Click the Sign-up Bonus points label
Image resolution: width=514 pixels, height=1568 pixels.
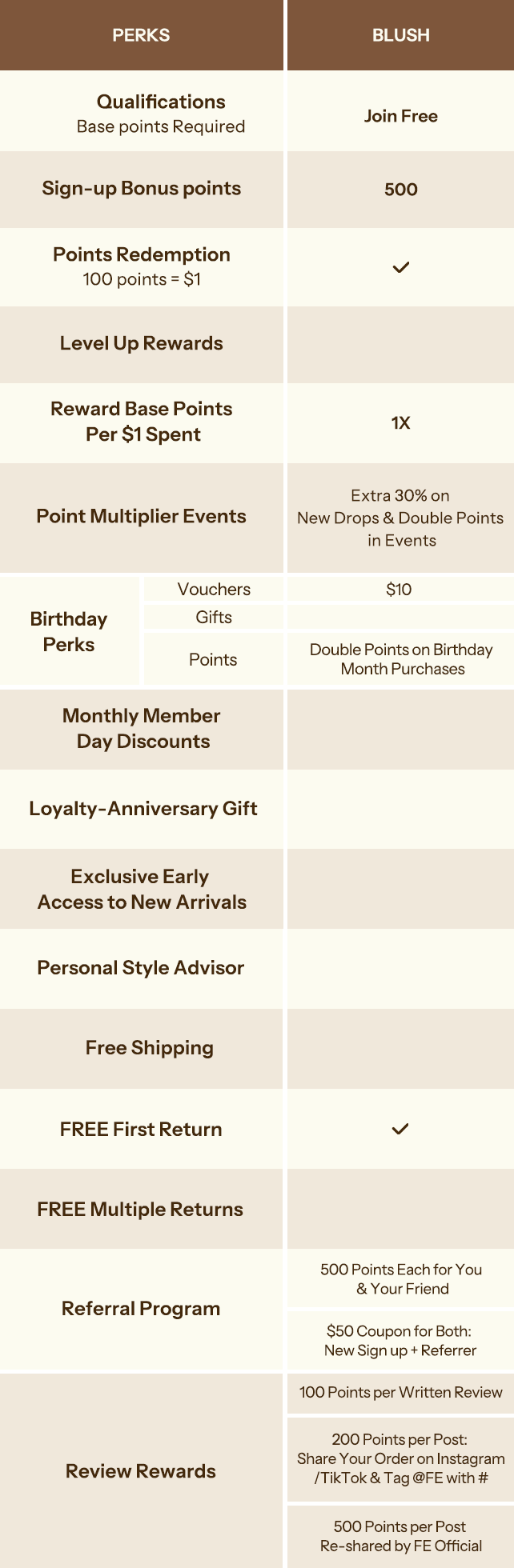point(142,189)
